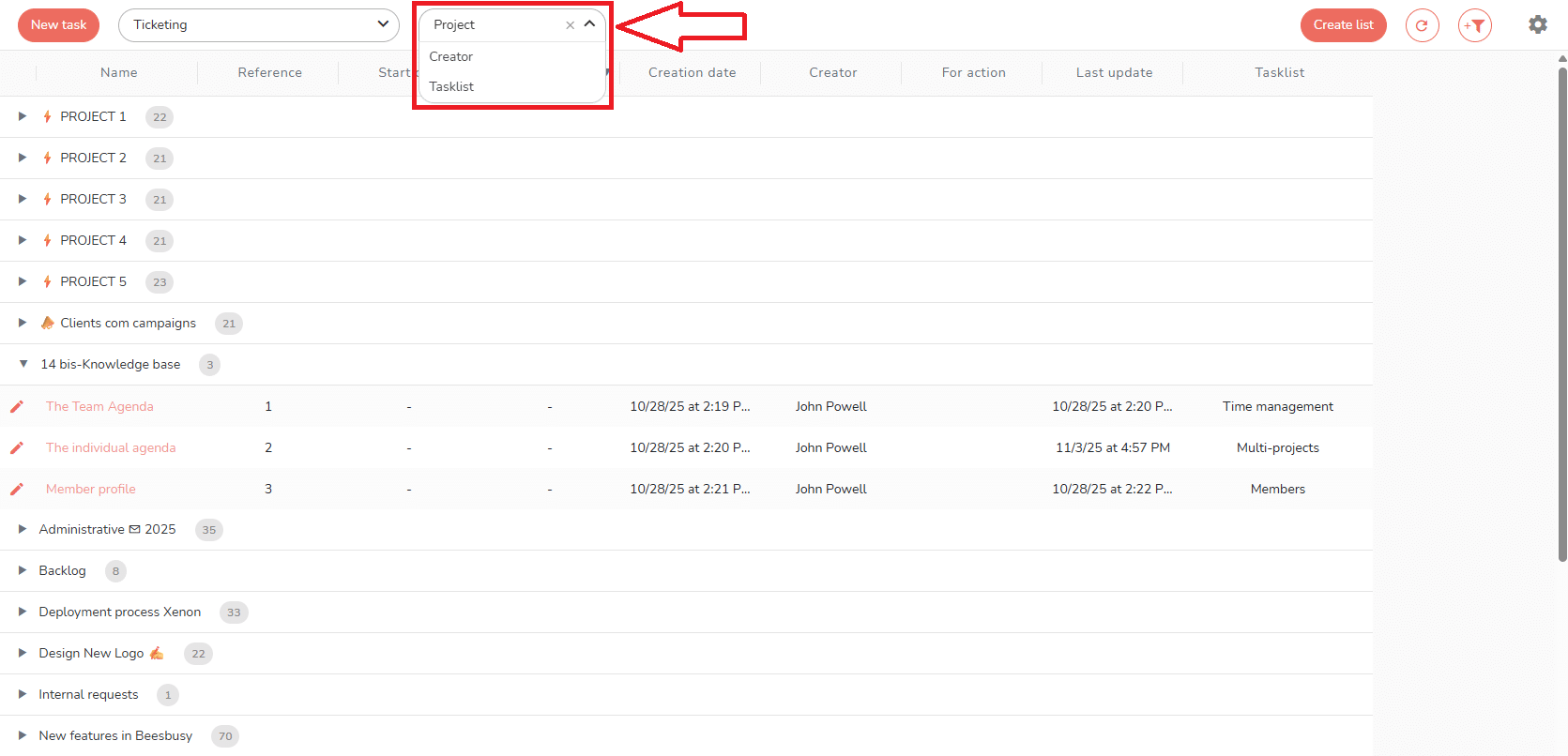Click count badge 22 of PROJECT 1
The height and width of the screenshot is (756, 1568).
pos(160,117)
